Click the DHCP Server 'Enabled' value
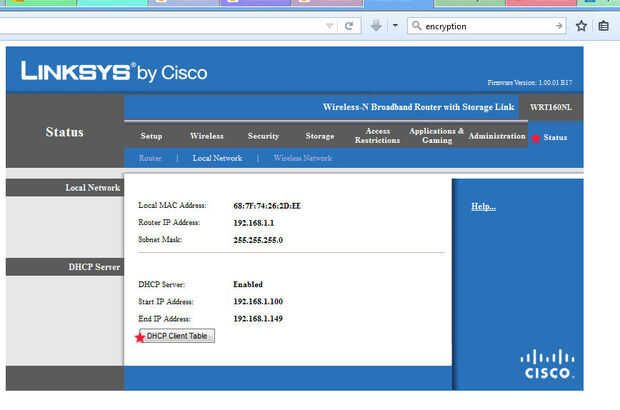Viewport: 620px width, 410px height. [248, 284]
